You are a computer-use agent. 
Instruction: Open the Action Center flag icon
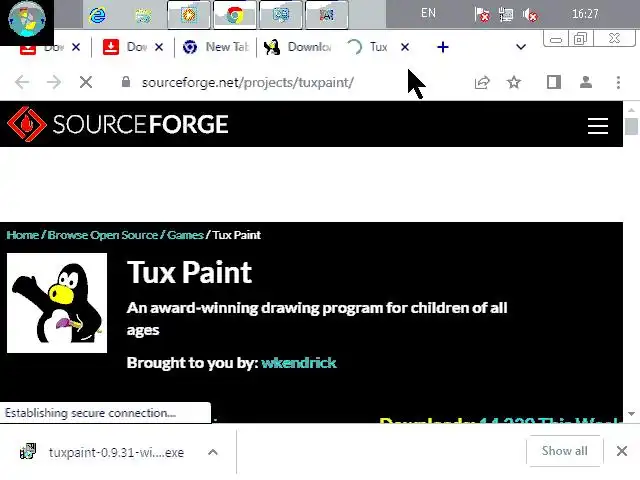[482, 15]
